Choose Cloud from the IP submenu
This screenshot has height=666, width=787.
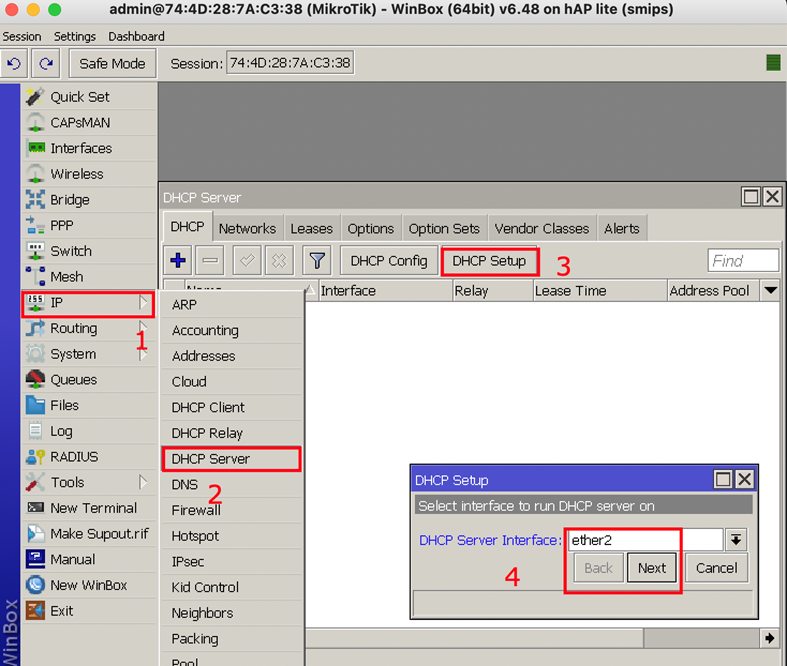(x=232, y=381)
